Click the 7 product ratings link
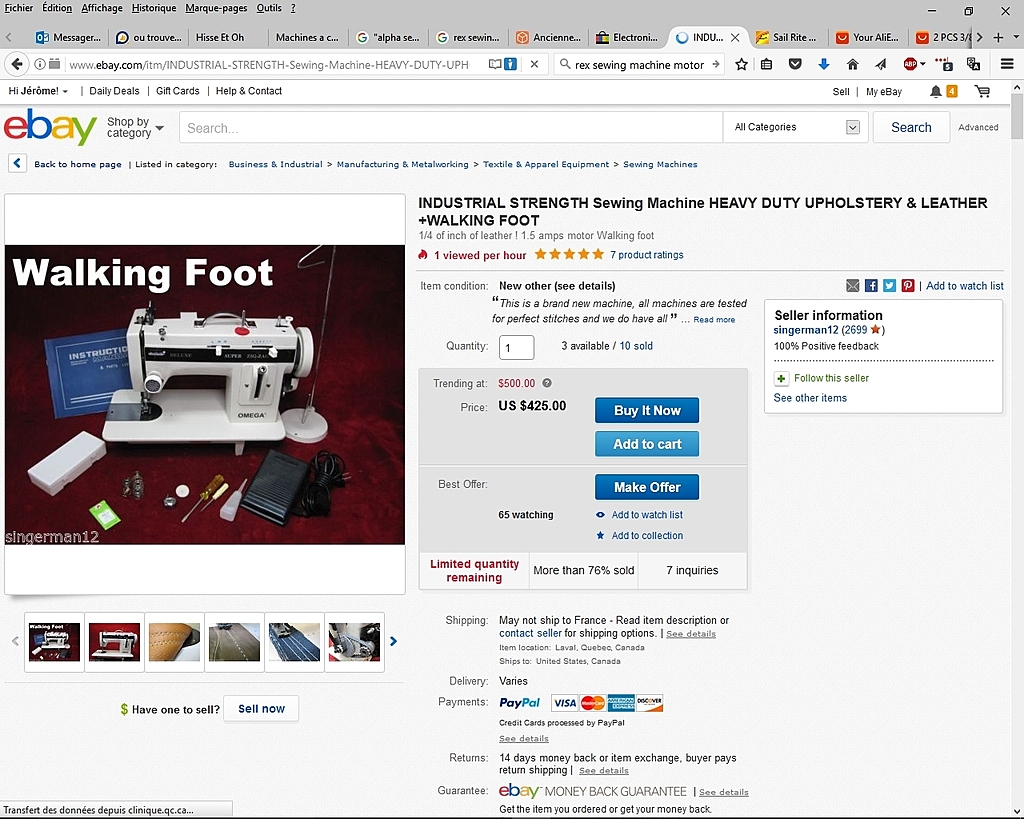This screenshot has width=1024, height=819. click(x=647, y=255)
